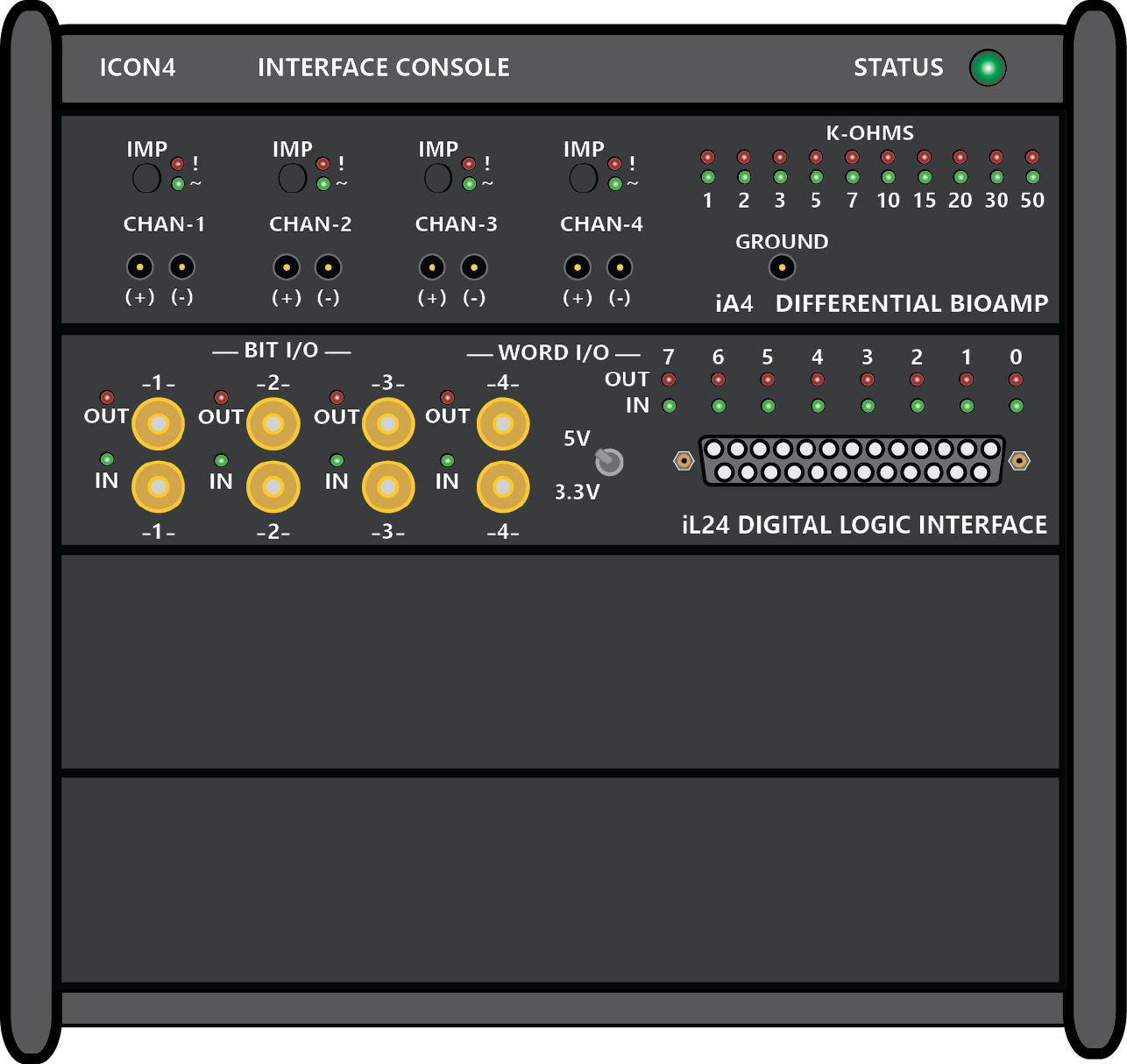Viewport: 1127px width, 1064px height.
Task: Click BIT I/O IN connector -2-
Action: [273, 486]
